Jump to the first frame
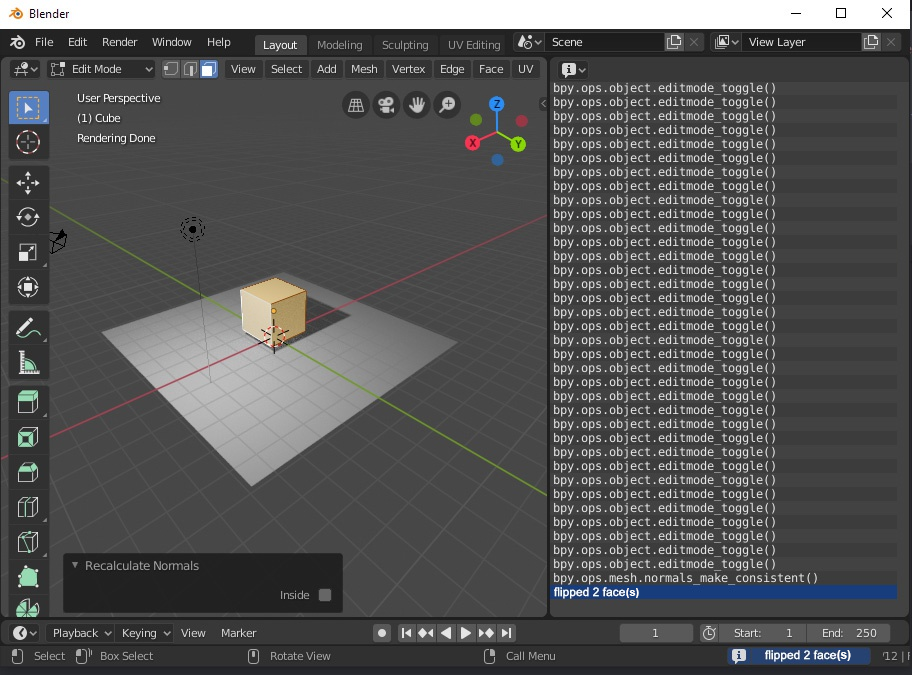This screenshot has width=912, height=675. tap(406, 633)
